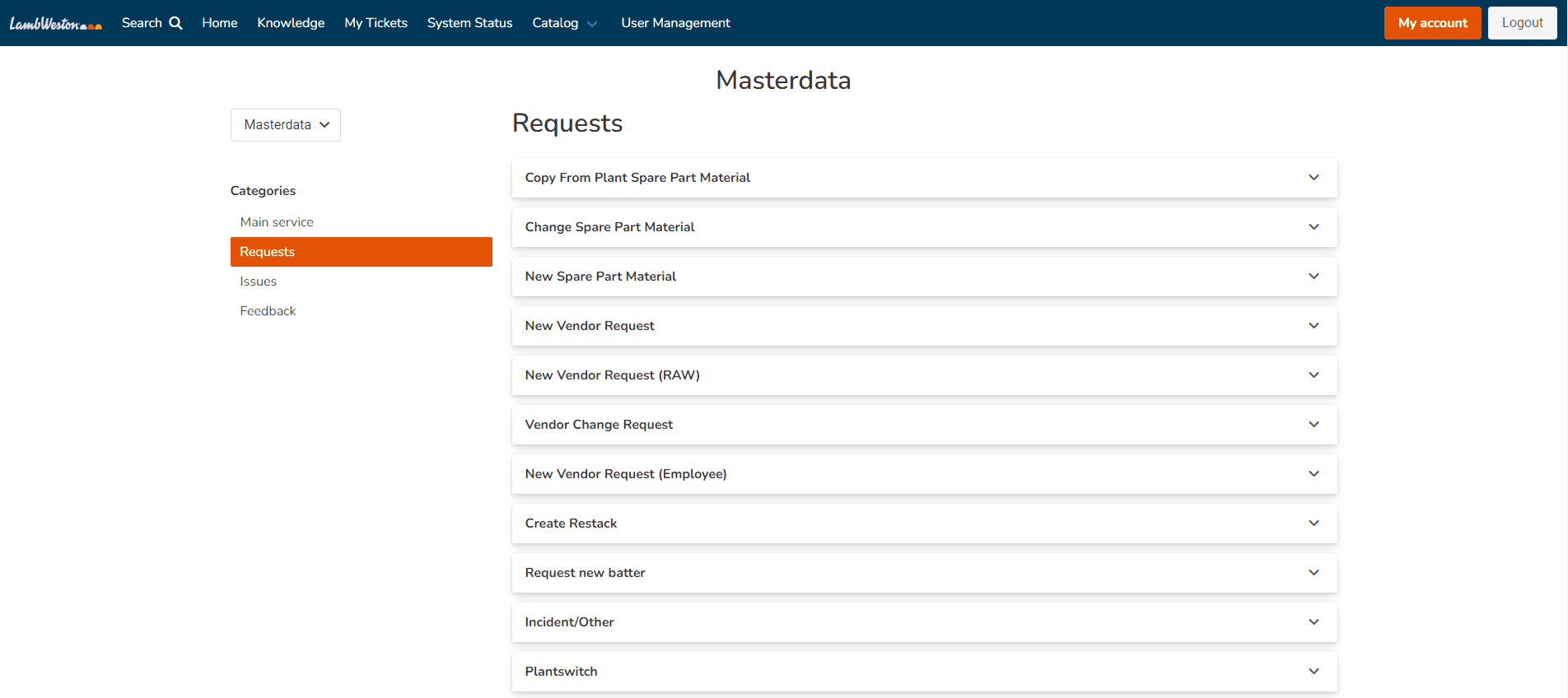Screen dimensions: 1568x698
Task: Expand the Catalog menu
Action: (x=565, y=23)
